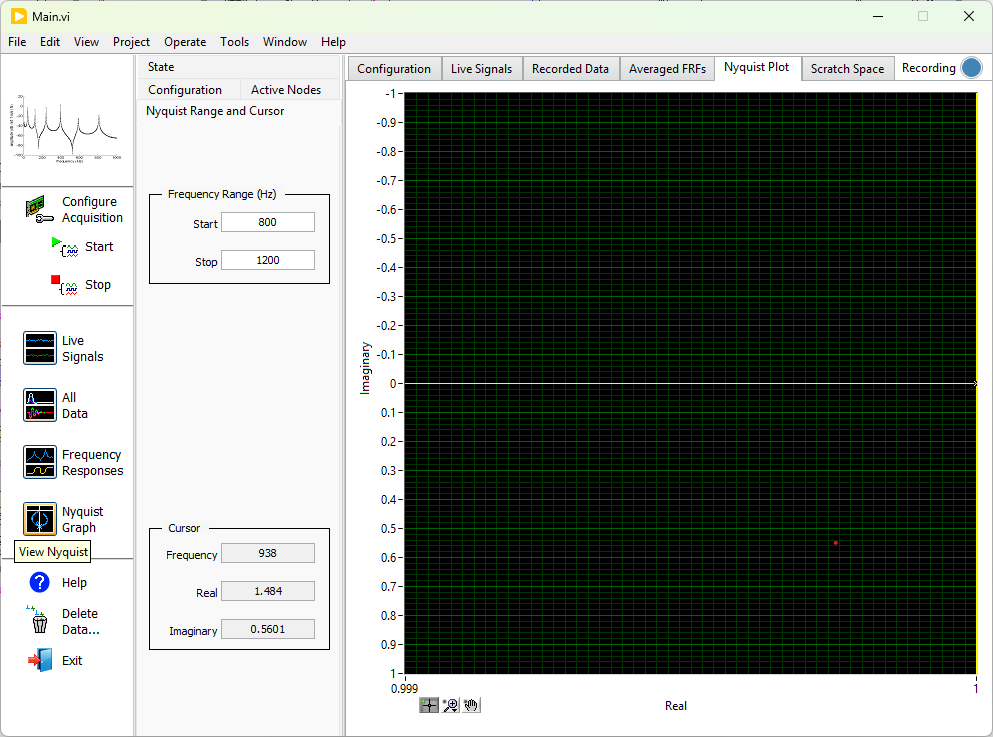The width and height of the screenshot is (993, 737).
Task: Click the Imaginary axis label
Action: [x=365, y=368]
